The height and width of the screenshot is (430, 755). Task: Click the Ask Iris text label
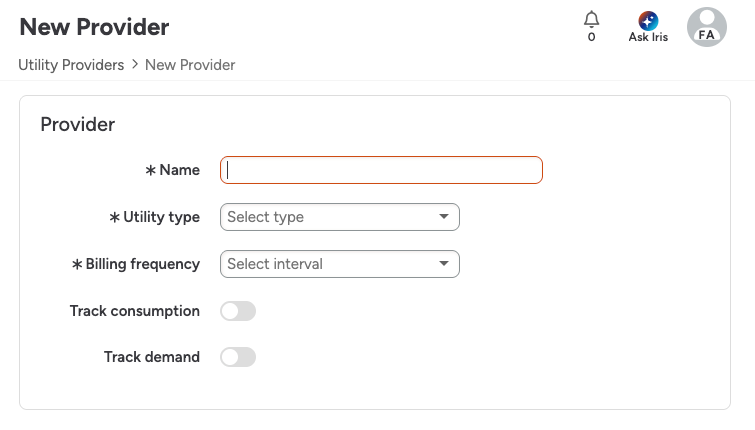pos(648,38)
